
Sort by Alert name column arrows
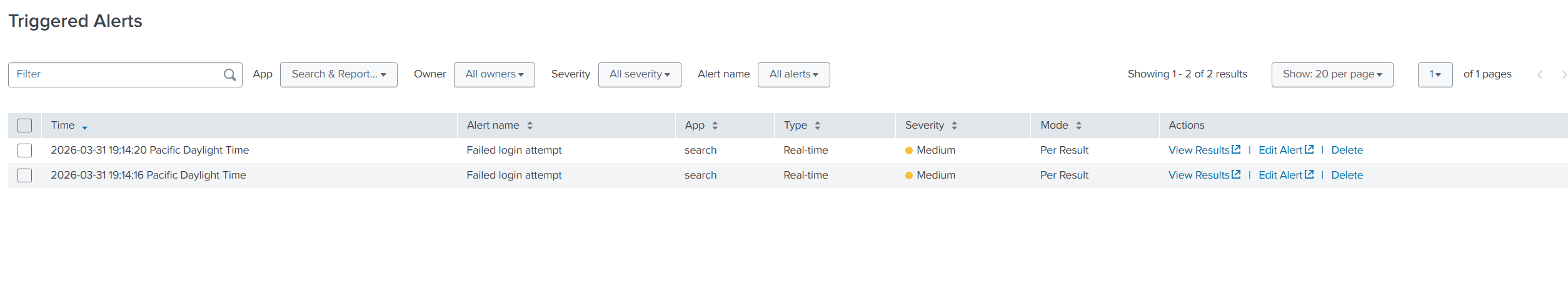tap(530, 126)
